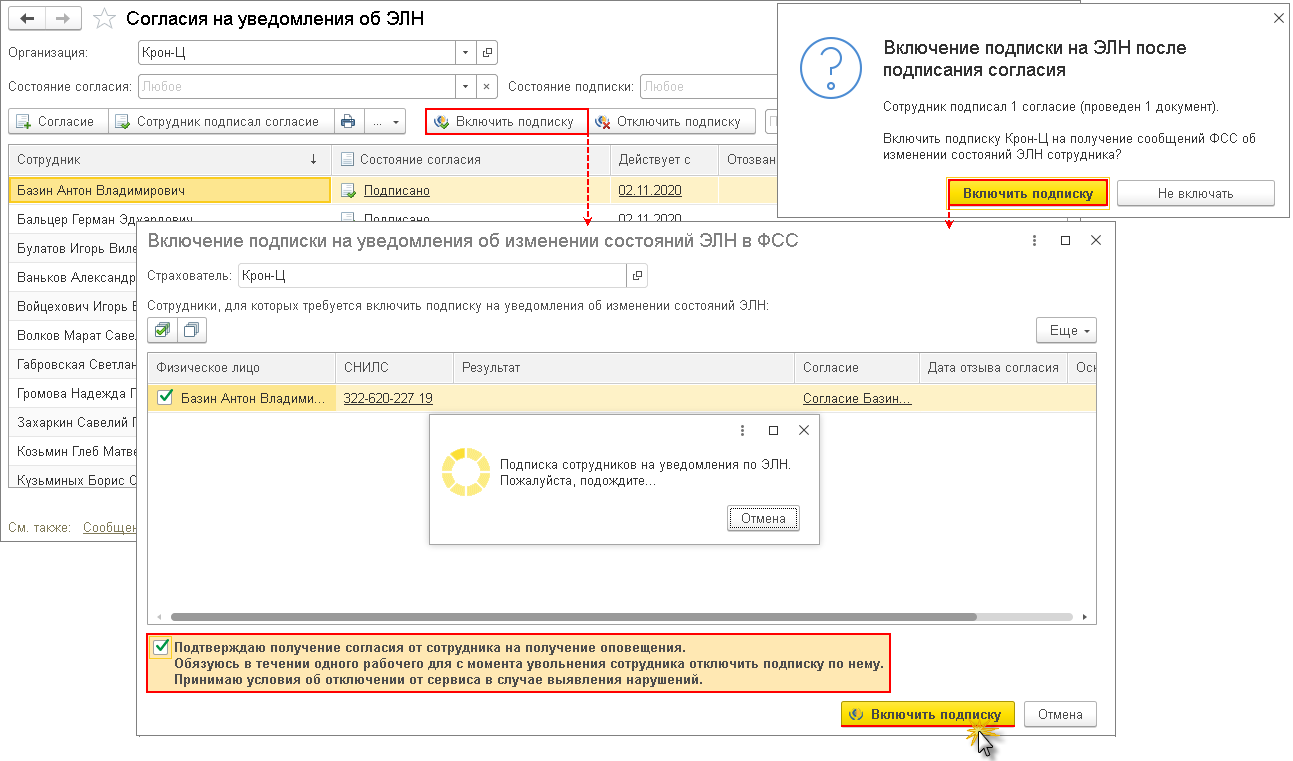Add form to favorites with star icon
Screen dimensions: 1293x761
pos(103,19)
